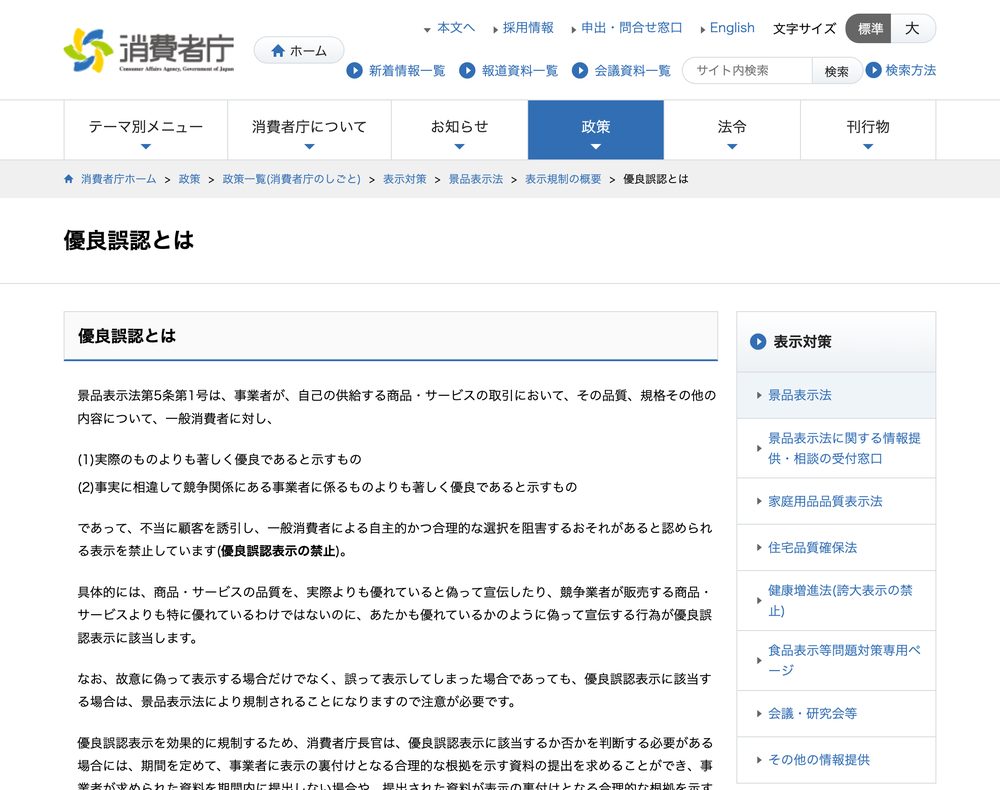The width and height of the screenshot is (1000, 790).
Task: Jump to 本文へ link
Action: click(x=456, y=28)
